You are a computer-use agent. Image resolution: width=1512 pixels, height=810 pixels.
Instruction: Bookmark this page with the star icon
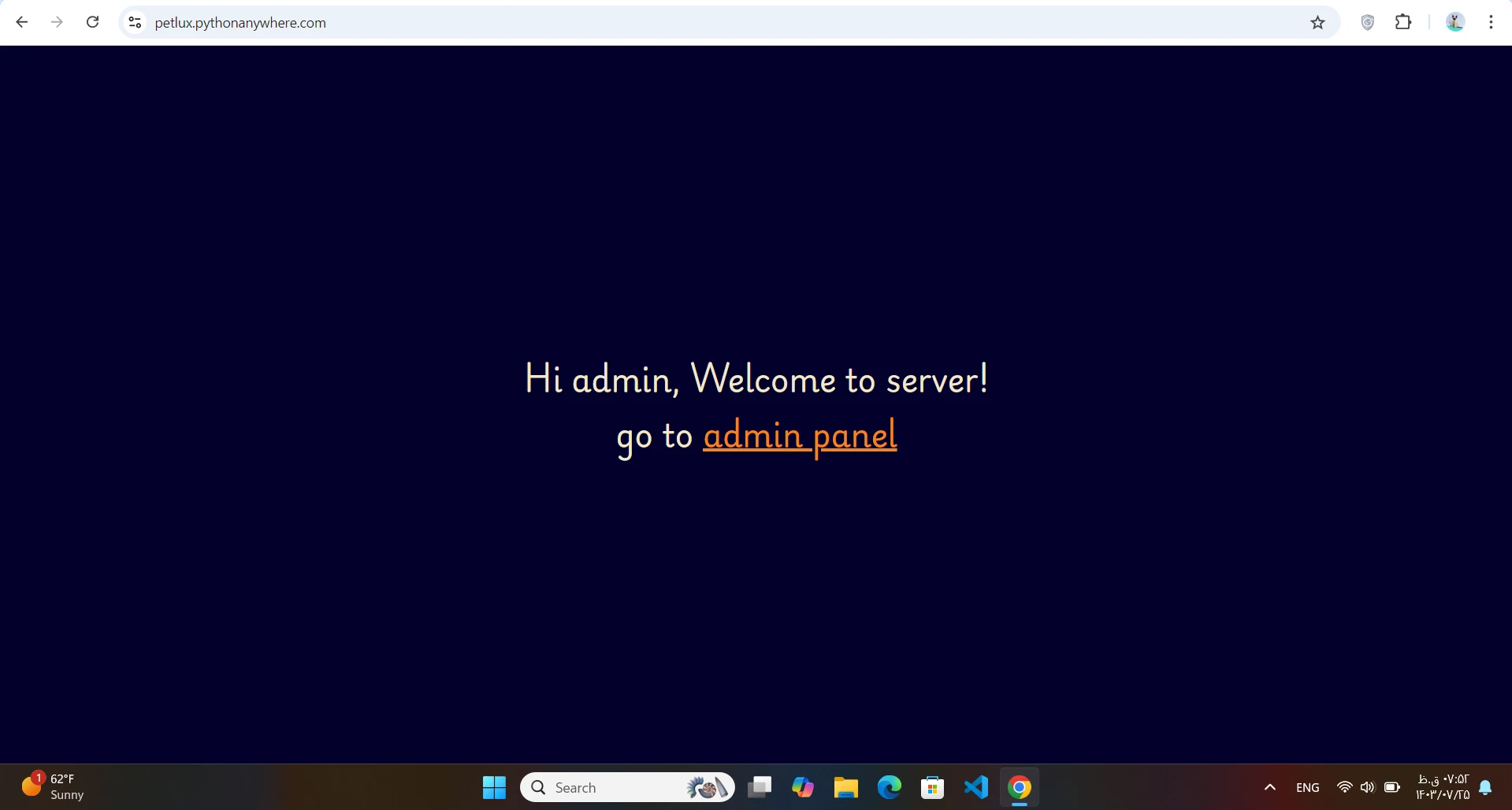point(1317,23)
